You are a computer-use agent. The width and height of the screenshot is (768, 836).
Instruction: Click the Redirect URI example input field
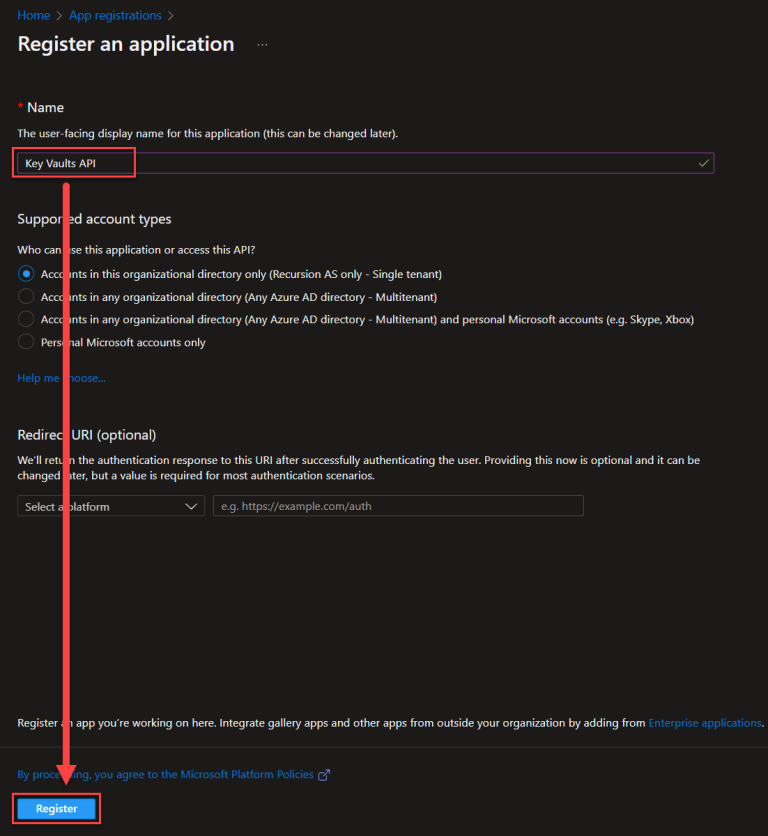click(398, 506)
